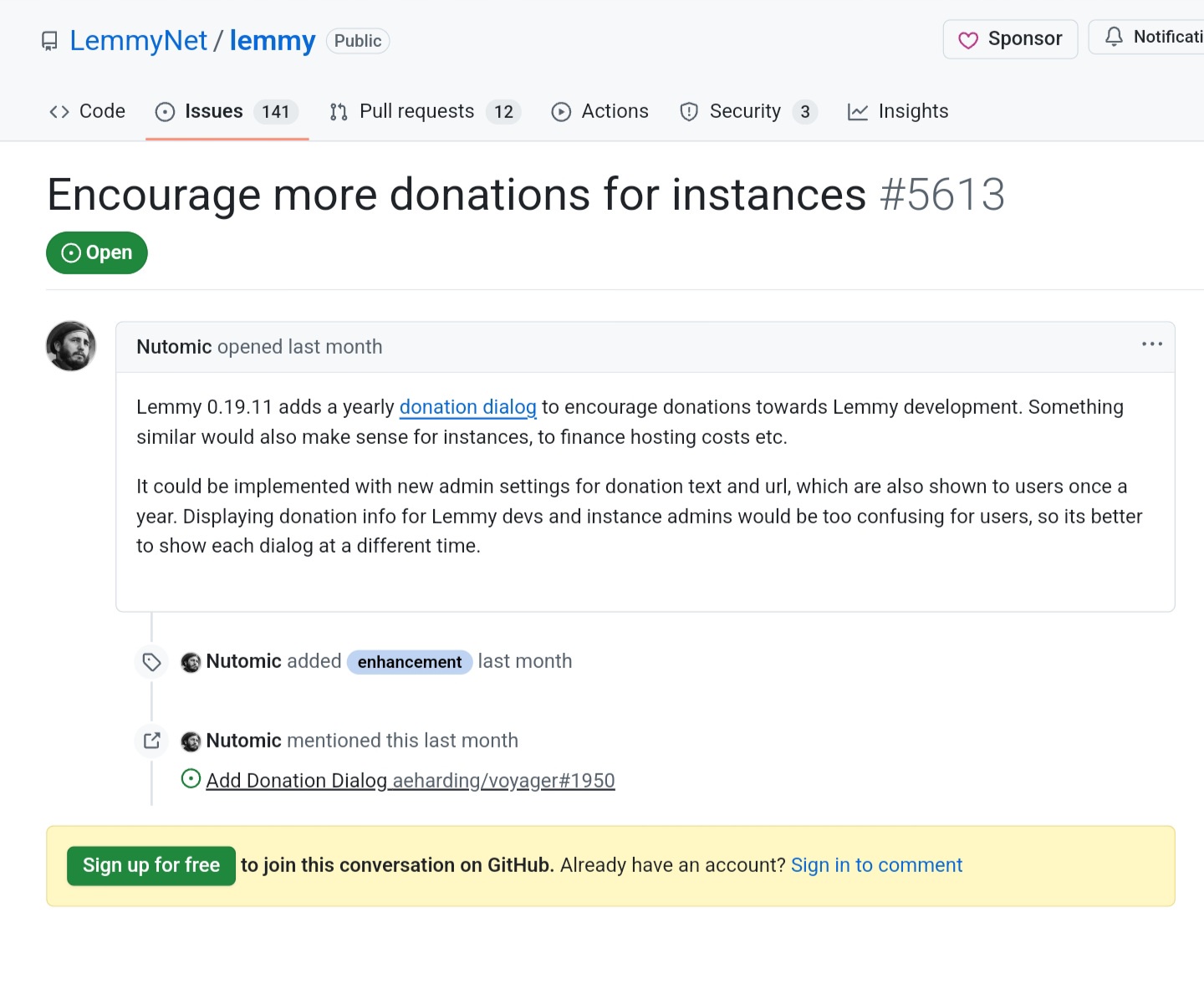
Task: Click paragraph starting 'It could be implemented'
Action: point(640,517)
